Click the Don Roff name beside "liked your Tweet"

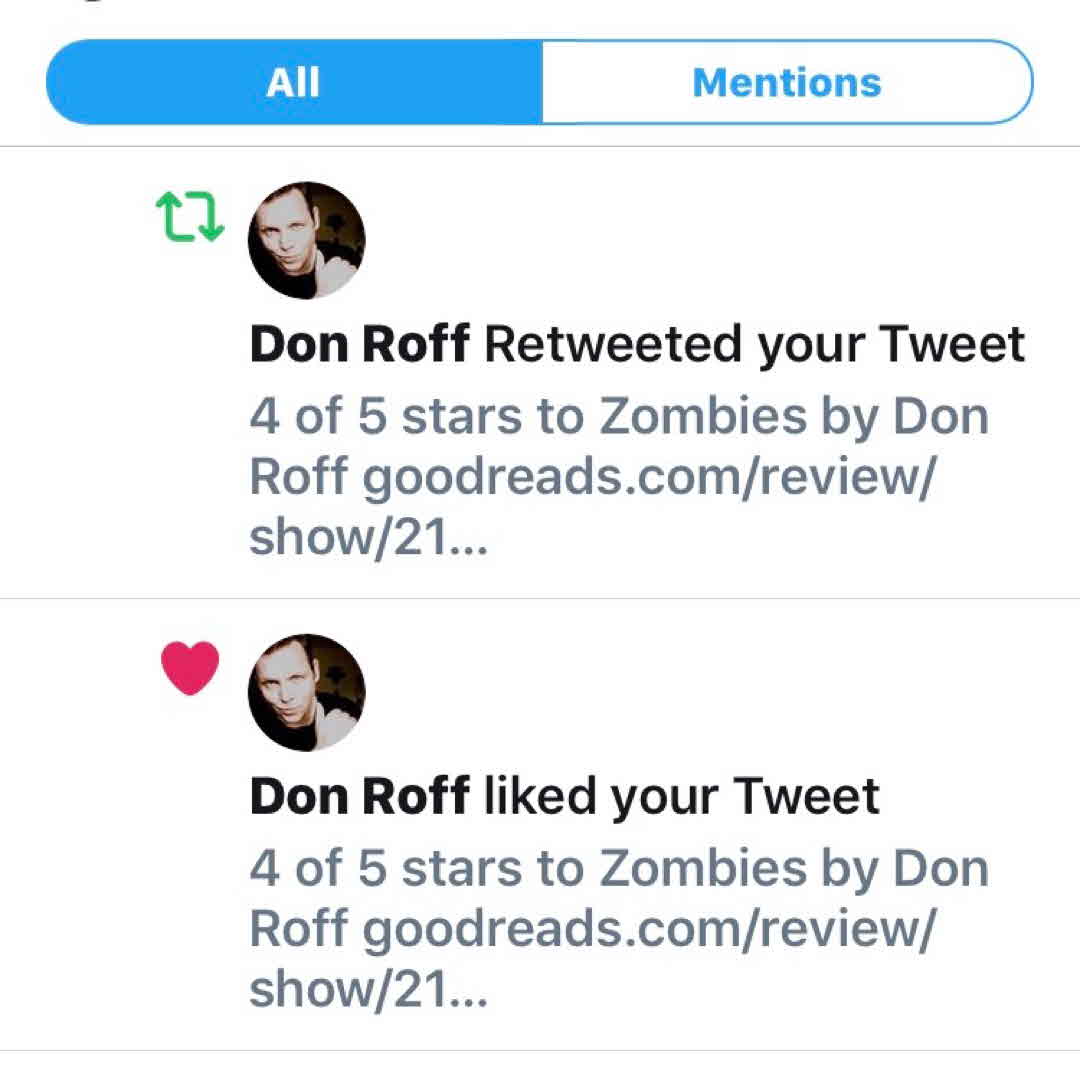coord(359,797)
